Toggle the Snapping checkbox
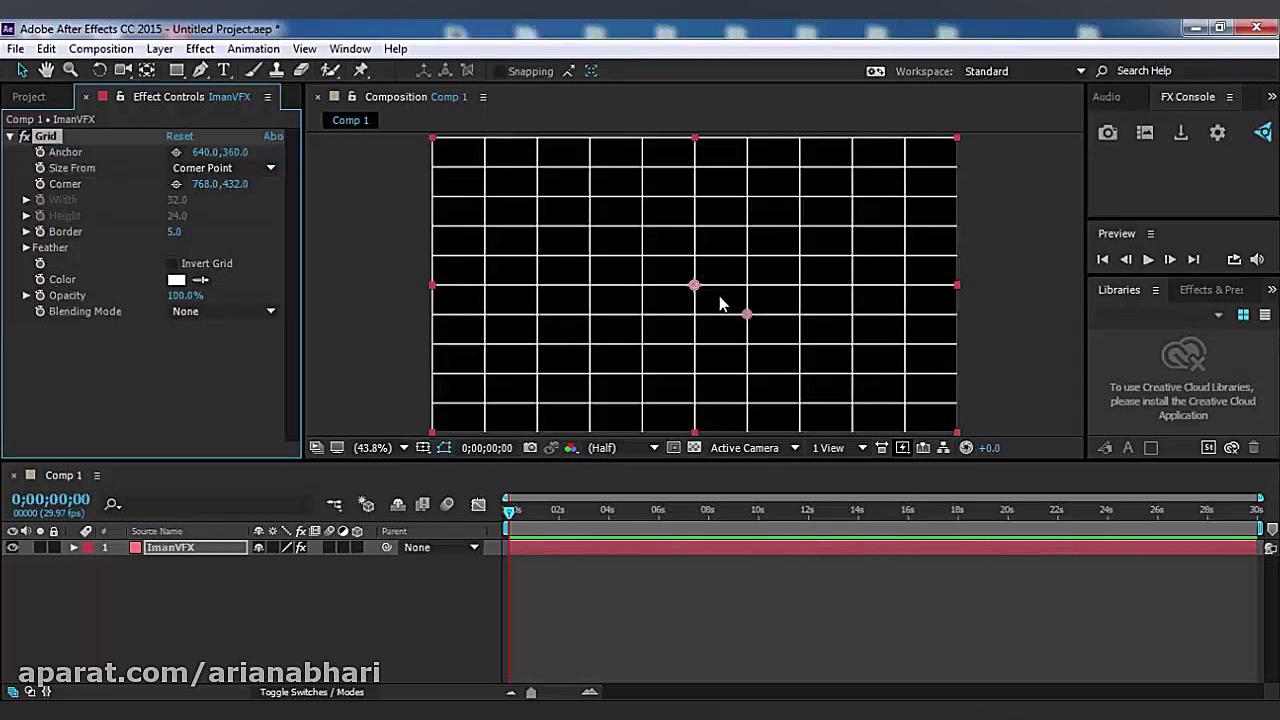Screen dimensions: 1280x720 498,71
